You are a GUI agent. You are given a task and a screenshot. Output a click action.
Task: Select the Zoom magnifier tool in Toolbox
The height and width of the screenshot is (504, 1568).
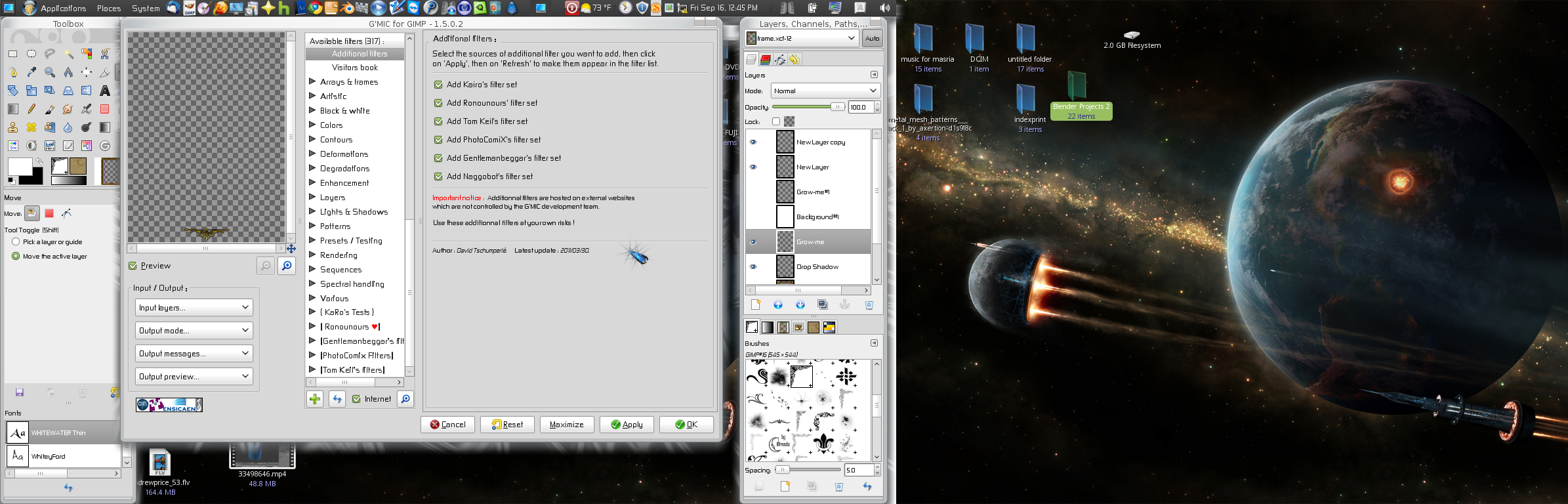coord(50,72)
